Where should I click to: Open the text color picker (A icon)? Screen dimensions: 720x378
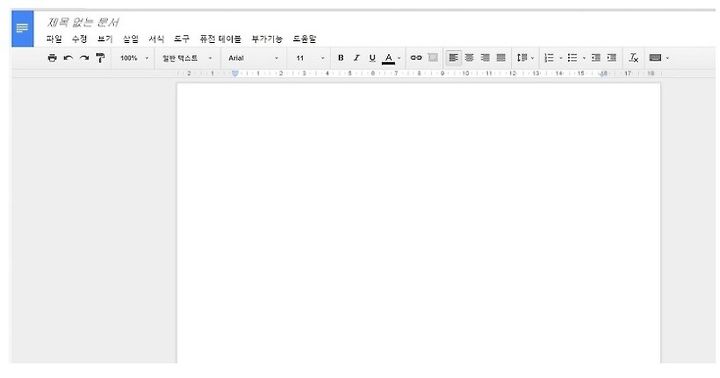pos(388,58)
